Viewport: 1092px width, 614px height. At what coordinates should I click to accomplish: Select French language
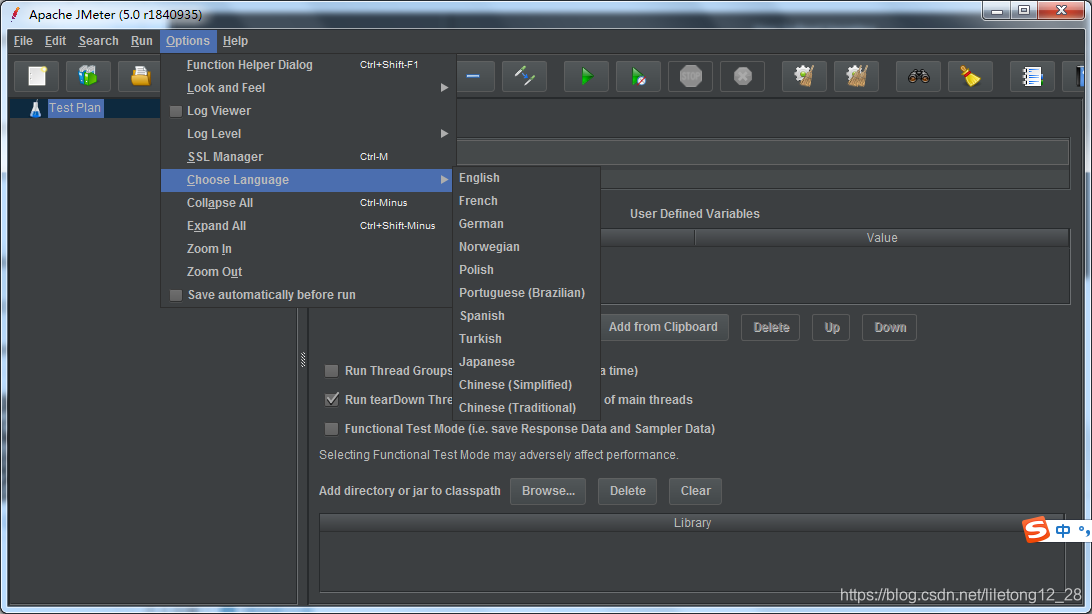click(526, 200)
